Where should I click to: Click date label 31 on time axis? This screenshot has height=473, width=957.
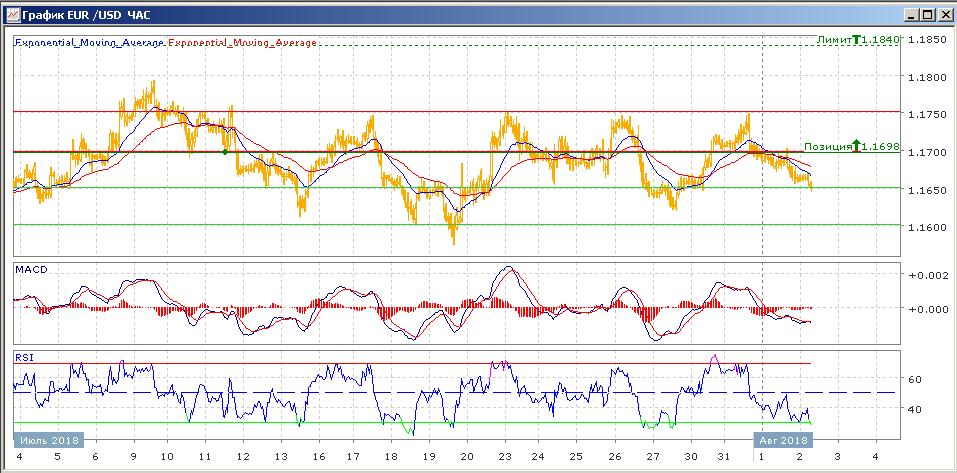click(x=723, y=457)
